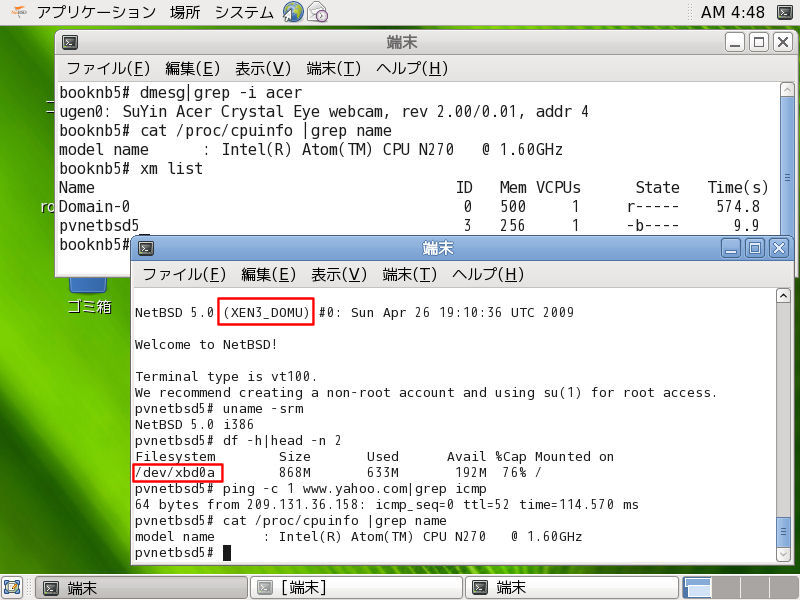Click window menu icon of front terminal titlebar
Screen dimensions: 800x600
pyautogui.click(x=146, y=248)
